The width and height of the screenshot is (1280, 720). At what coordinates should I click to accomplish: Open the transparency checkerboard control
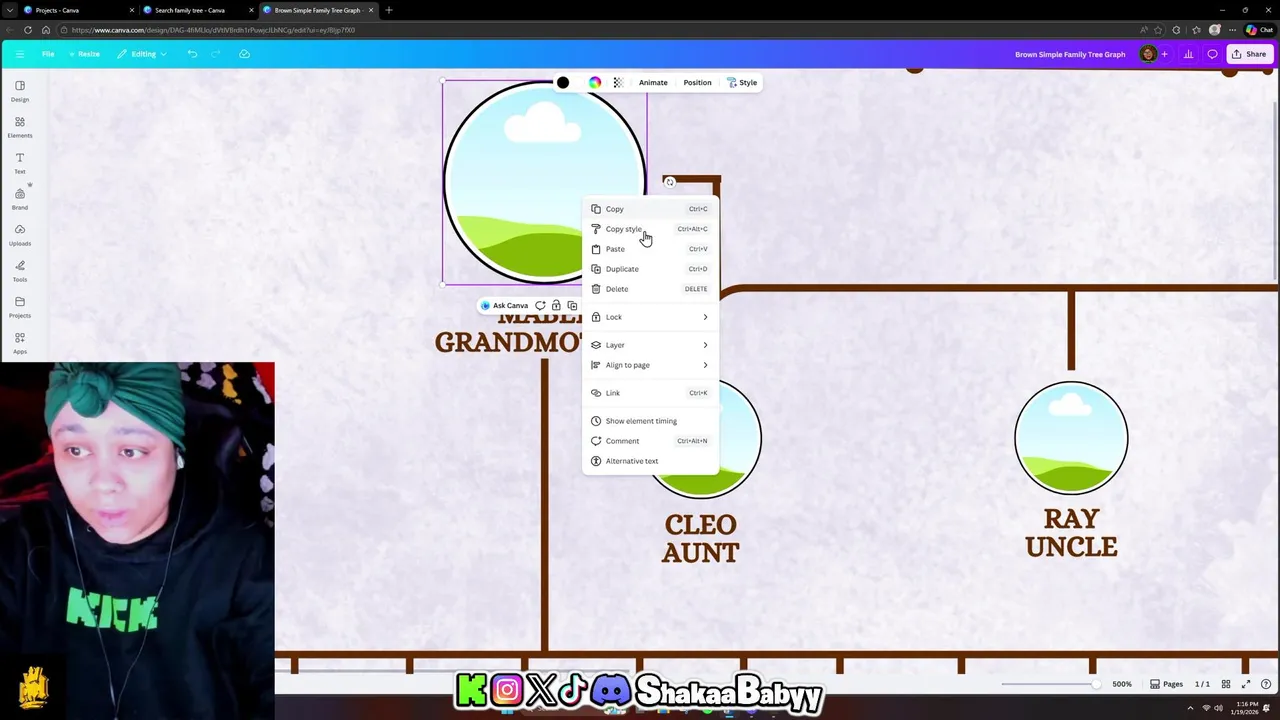617,83
